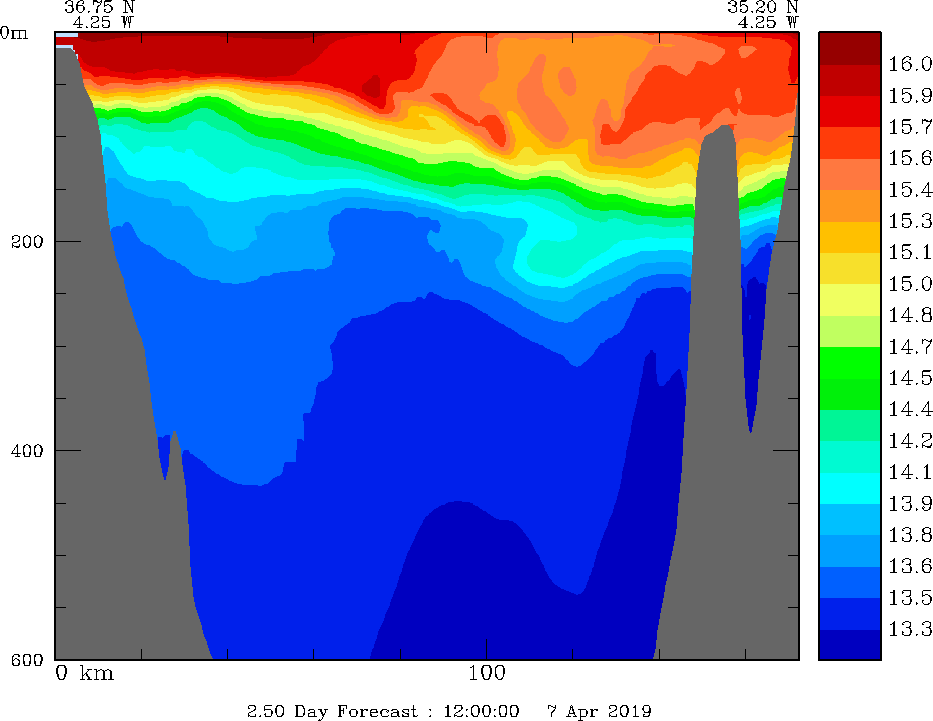Select the 14.2 legend value
The image size is (933, 721).
pos(910,440)
